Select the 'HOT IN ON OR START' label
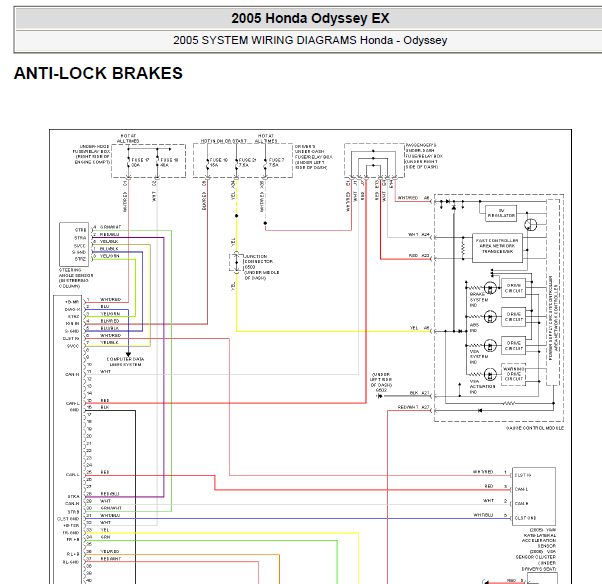This screenshot has height=584, width=602. pyautogui.click(x=223, y=141)
